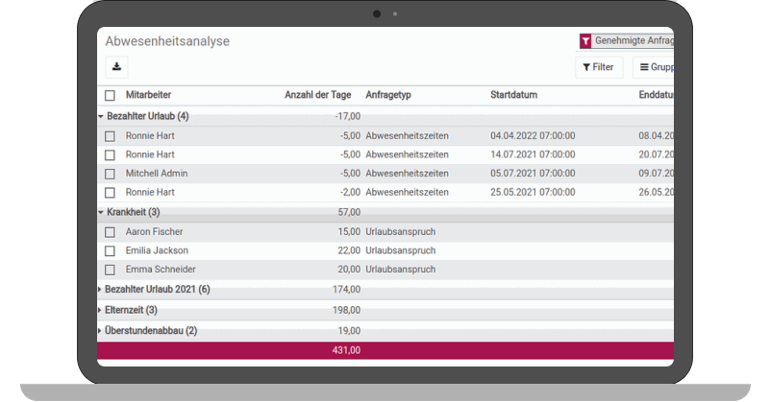Click start date 14.07.2021 07:00:00
The width and height of the screenshot is (770, 402).
coord(533,155)
